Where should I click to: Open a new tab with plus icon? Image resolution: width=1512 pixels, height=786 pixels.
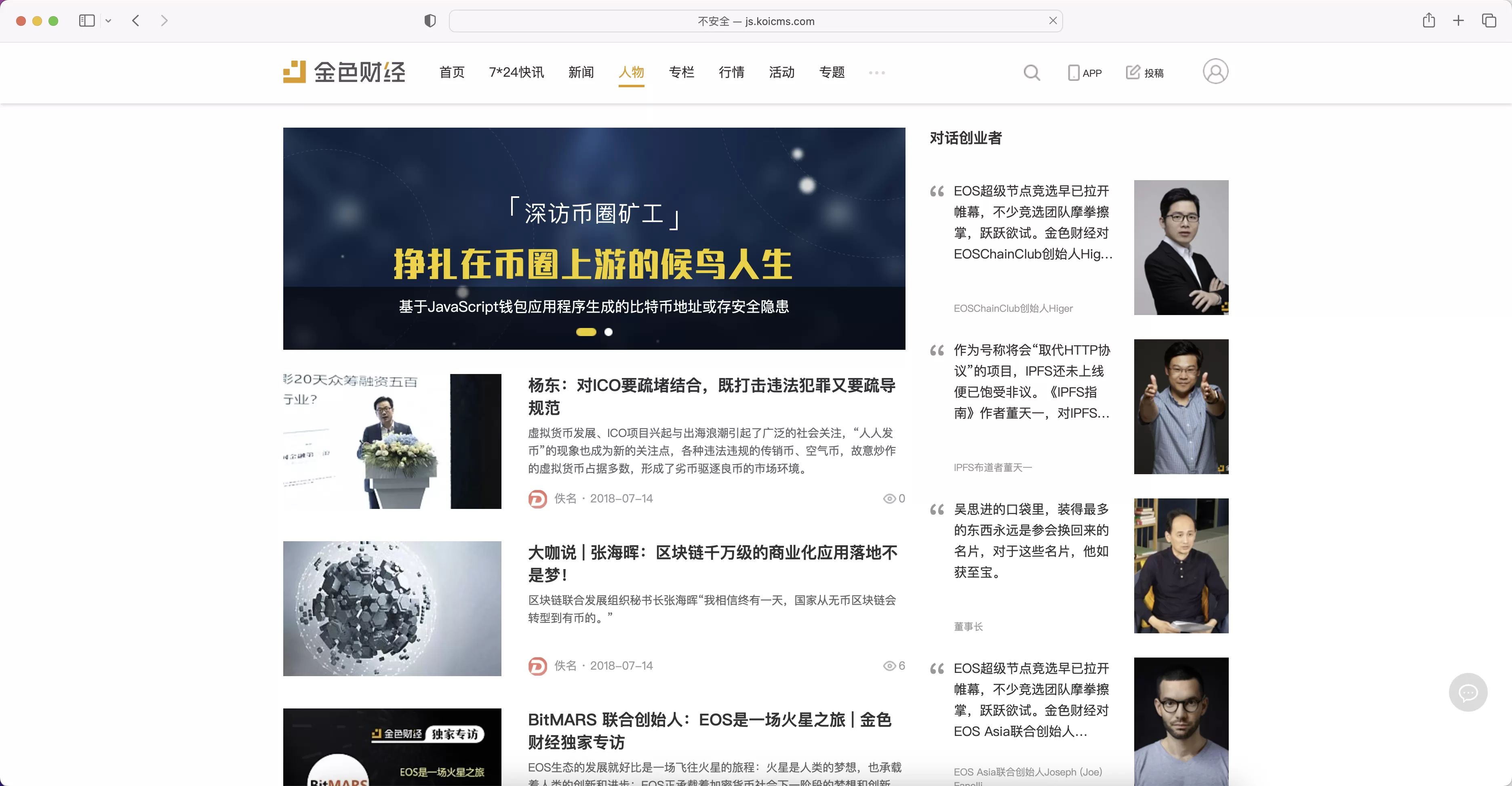pyautogui.click(x=1458, y=21)
